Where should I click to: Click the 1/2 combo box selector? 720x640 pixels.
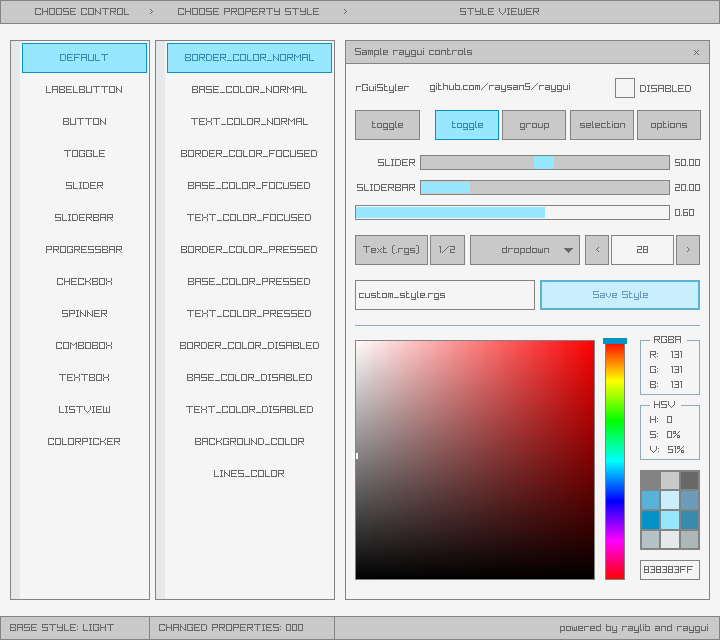click(447, 250)
